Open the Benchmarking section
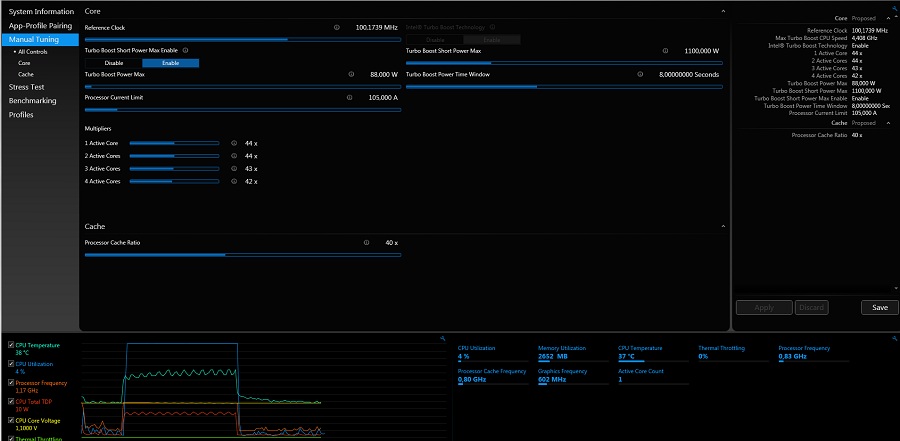Image resolution: width=900 pixels, height=441 pixels. coord(32,101)
